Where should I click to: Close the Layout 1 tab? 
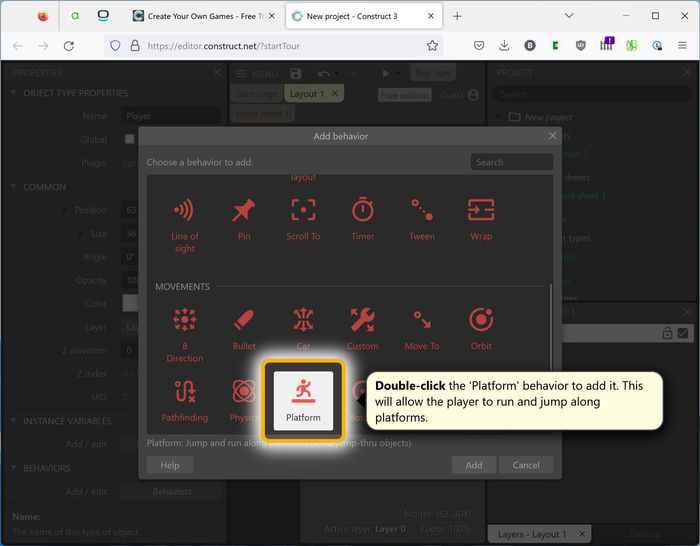335,93
